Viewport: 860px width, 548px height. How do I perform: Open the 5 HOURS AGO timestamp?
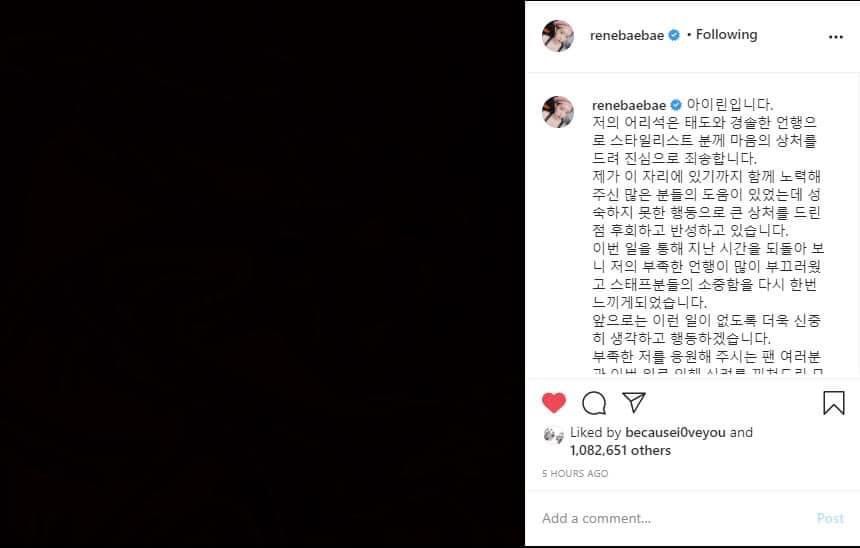click(x=575, y=473)
